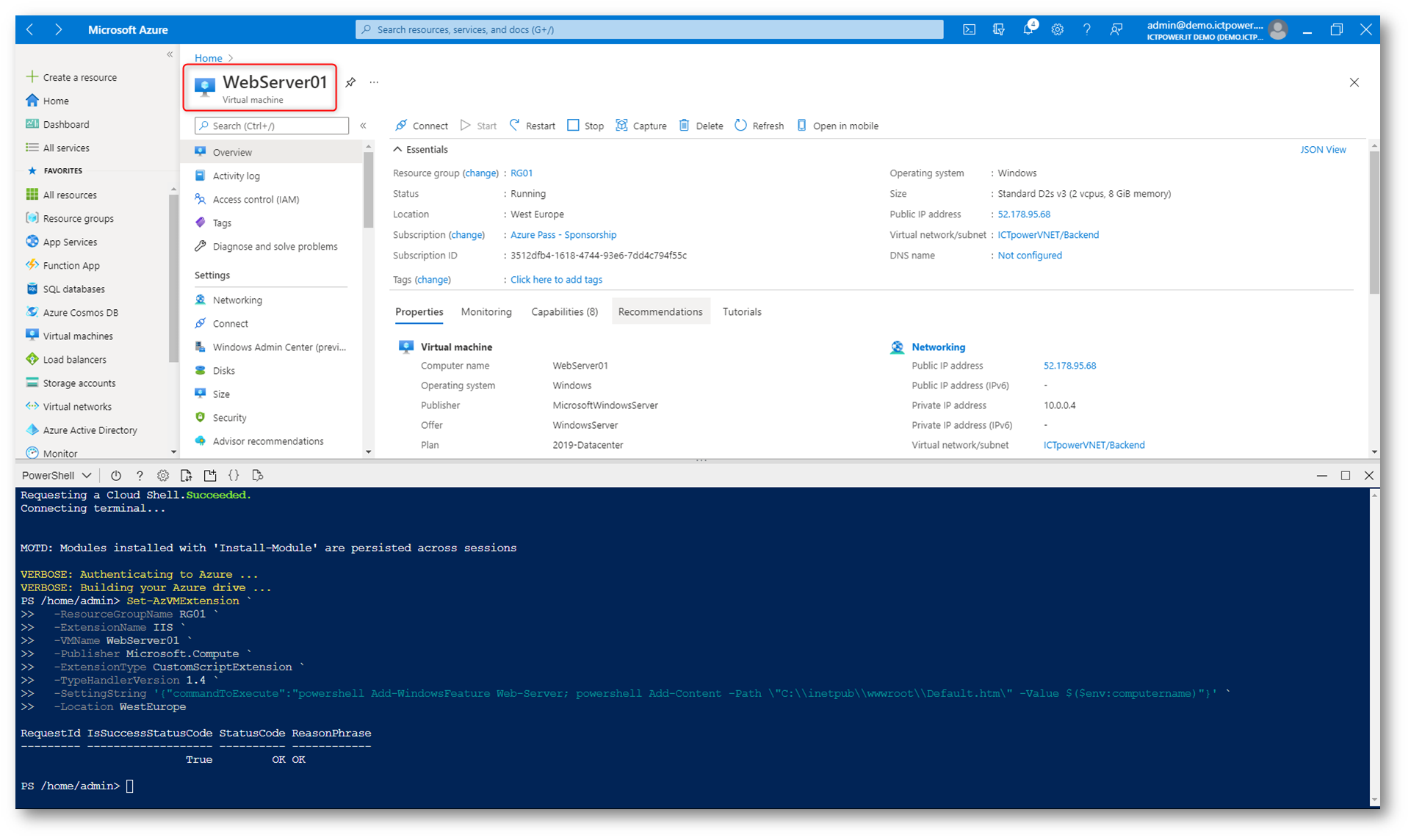Collapse the Essentials section
The width and height of the screenshot is (1411, 840).
(x=421, y=149)
